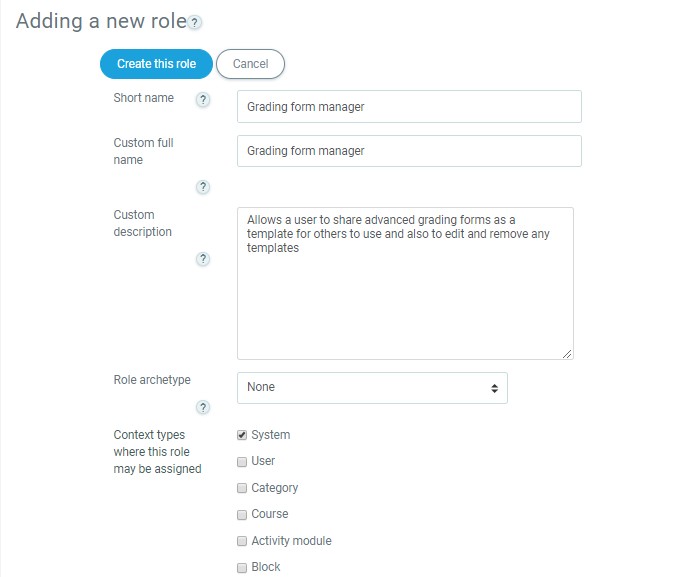695x577 pixels.
Task: Enable the User context checkbox
Action: [242, 462]
